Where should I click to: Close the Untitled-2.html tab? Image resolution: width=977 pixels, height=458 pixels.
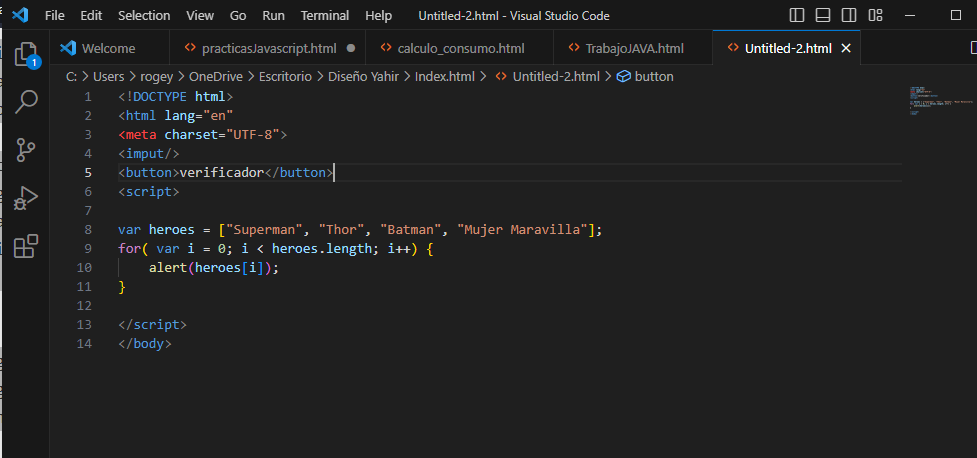click(846, 48)
